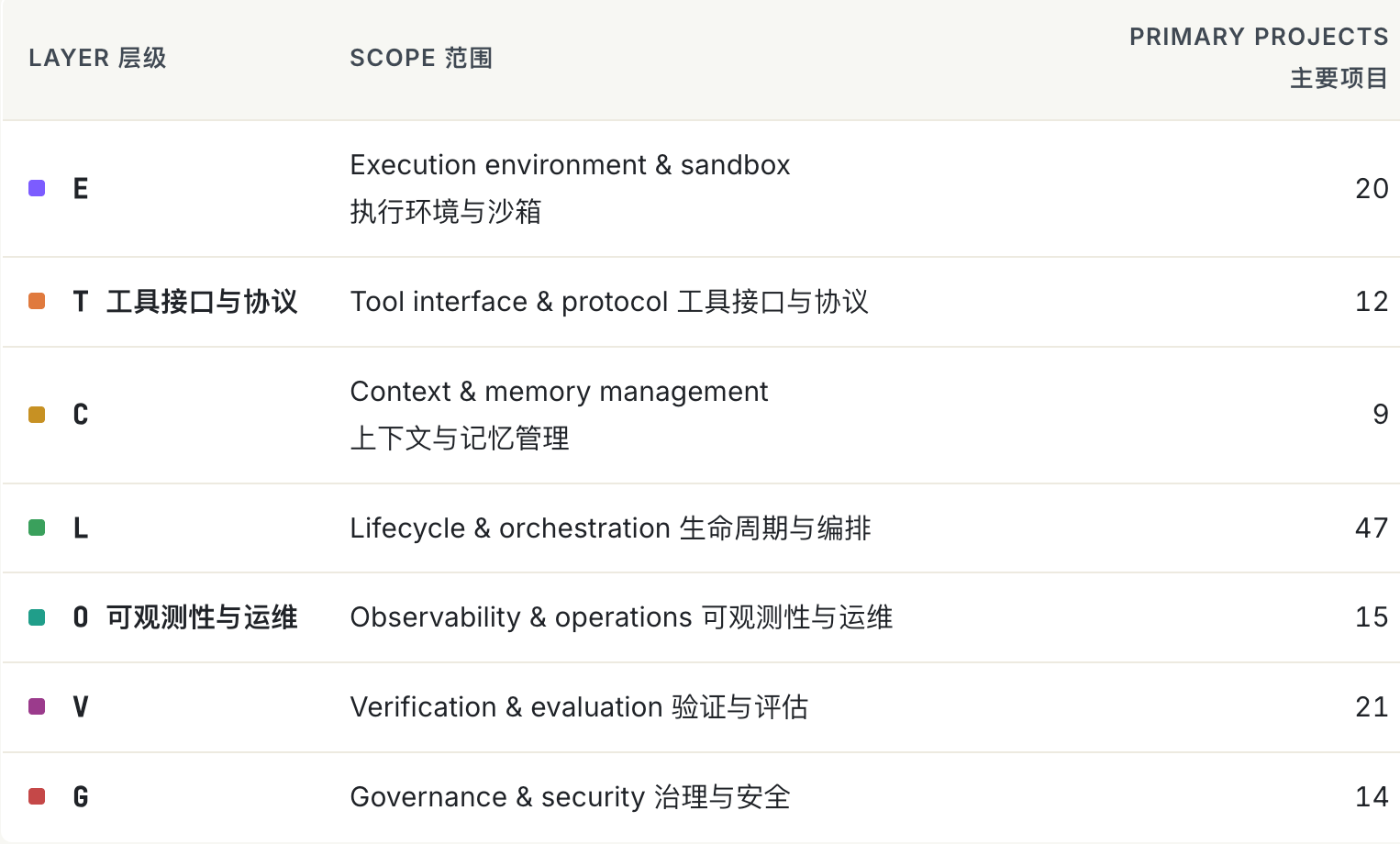
Task: Click the project count 47 for layer L
Action: pyautogui.click(x=1372, y=527)
